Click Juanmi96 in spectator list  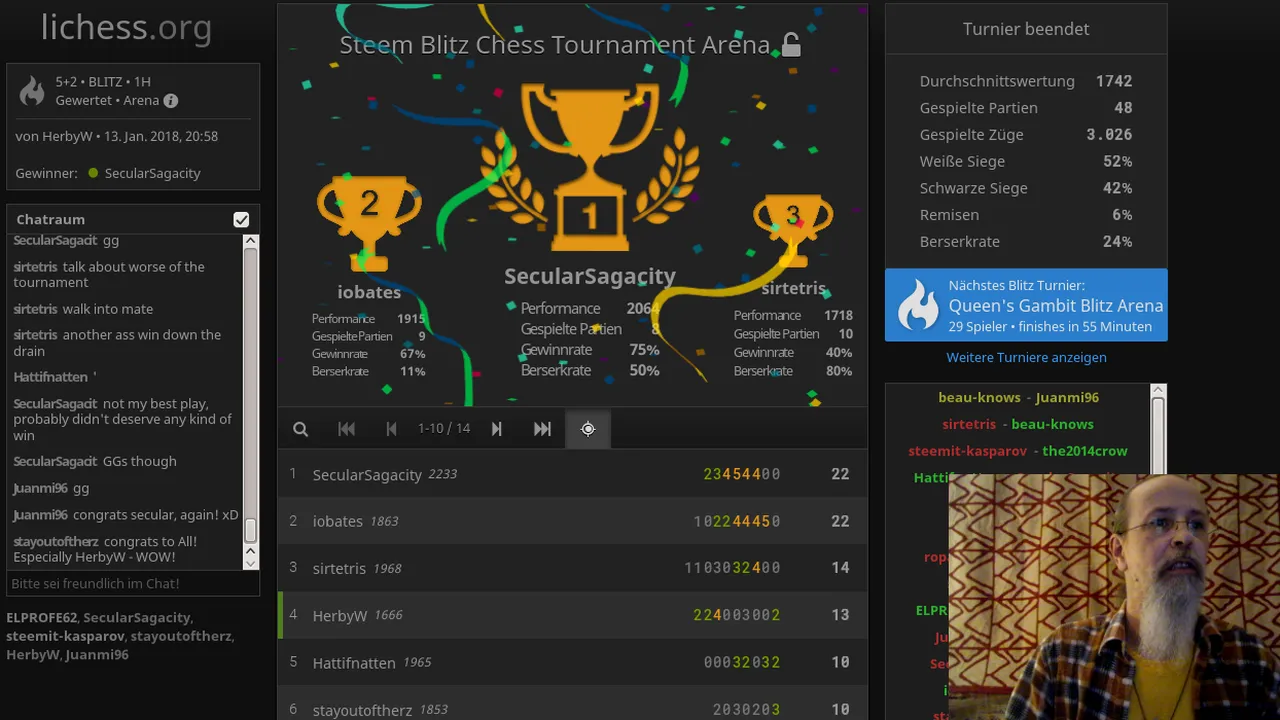click(x=97, y=655)
